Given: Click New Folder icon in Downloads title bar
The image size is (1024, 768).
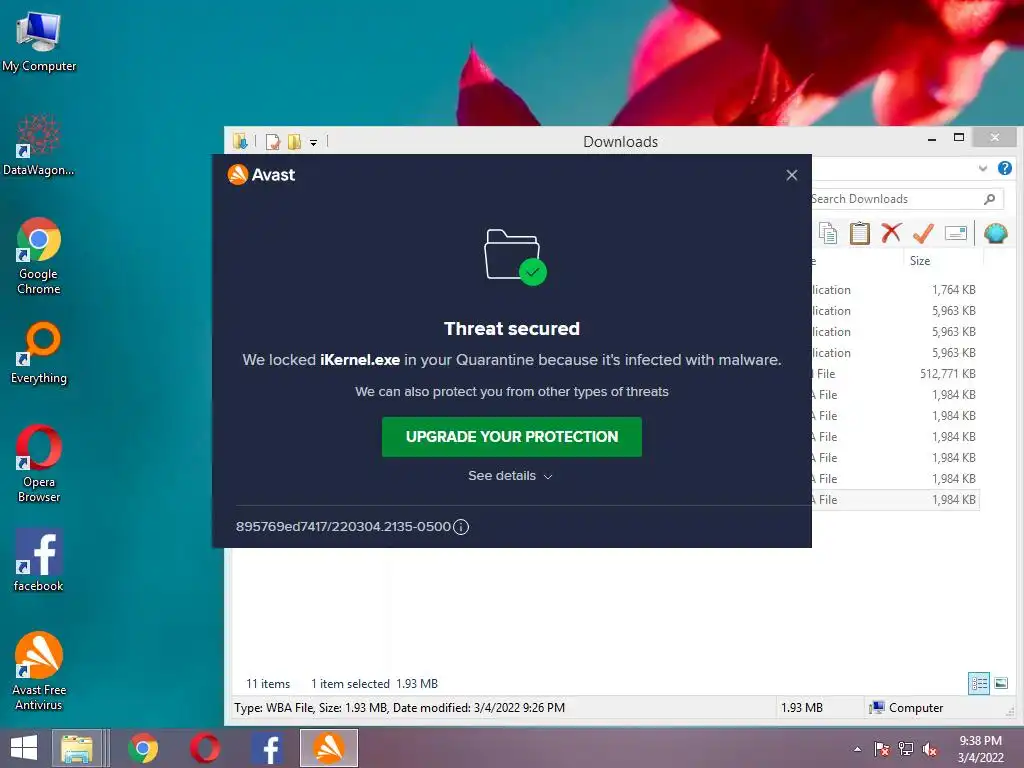Looking at the screenshot, I should [x=295, y=142].
